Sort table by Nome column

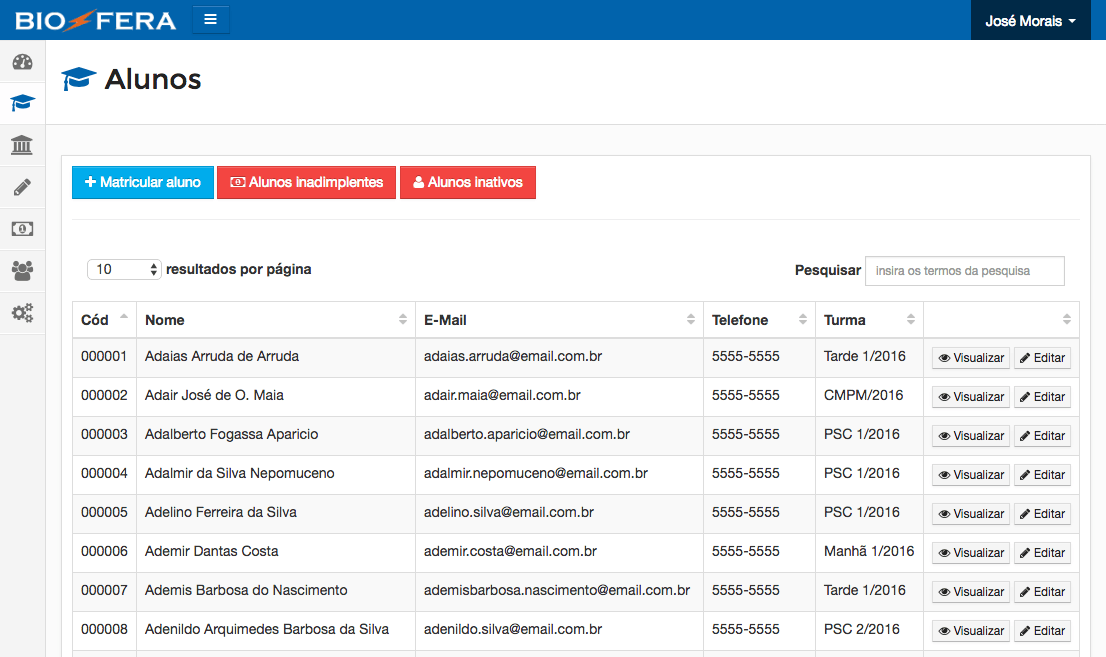tap(276, 320)
